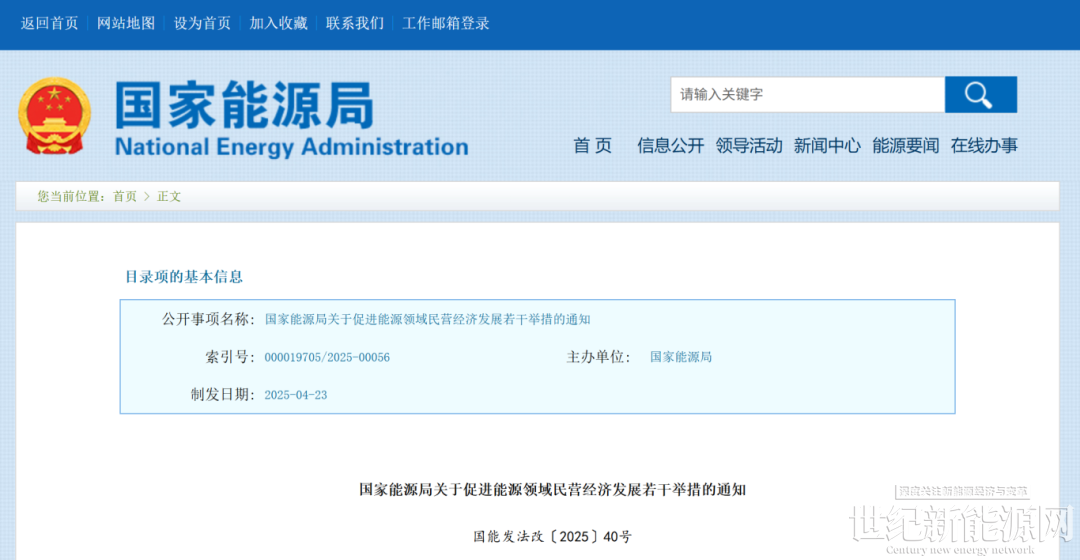Click the 国家能源局 site title
Viewport: 1080px width, 560px height.
[245, 105]
